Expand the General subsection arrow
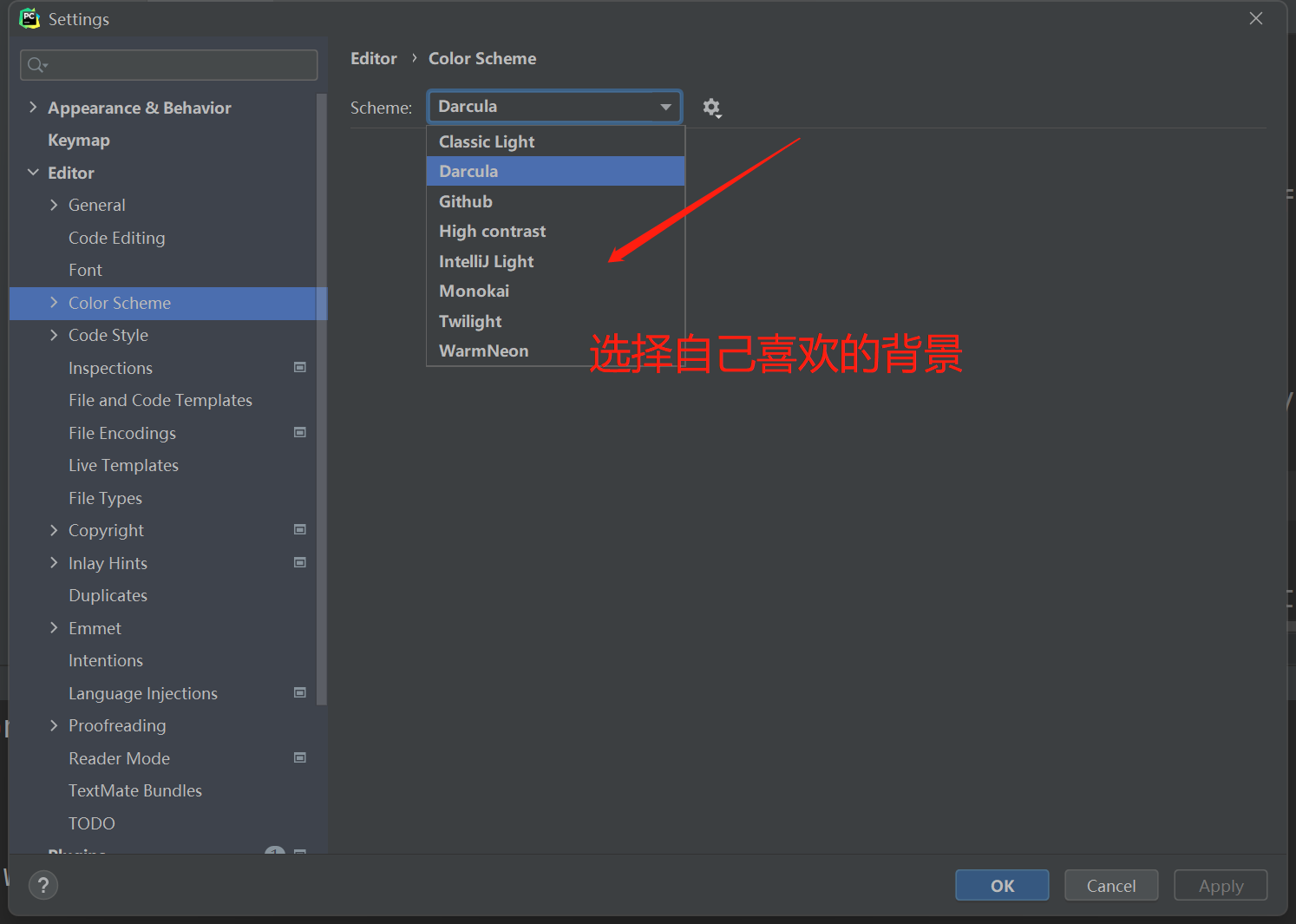This screenshot has width=1296, height=924. [x=54, y=205]
